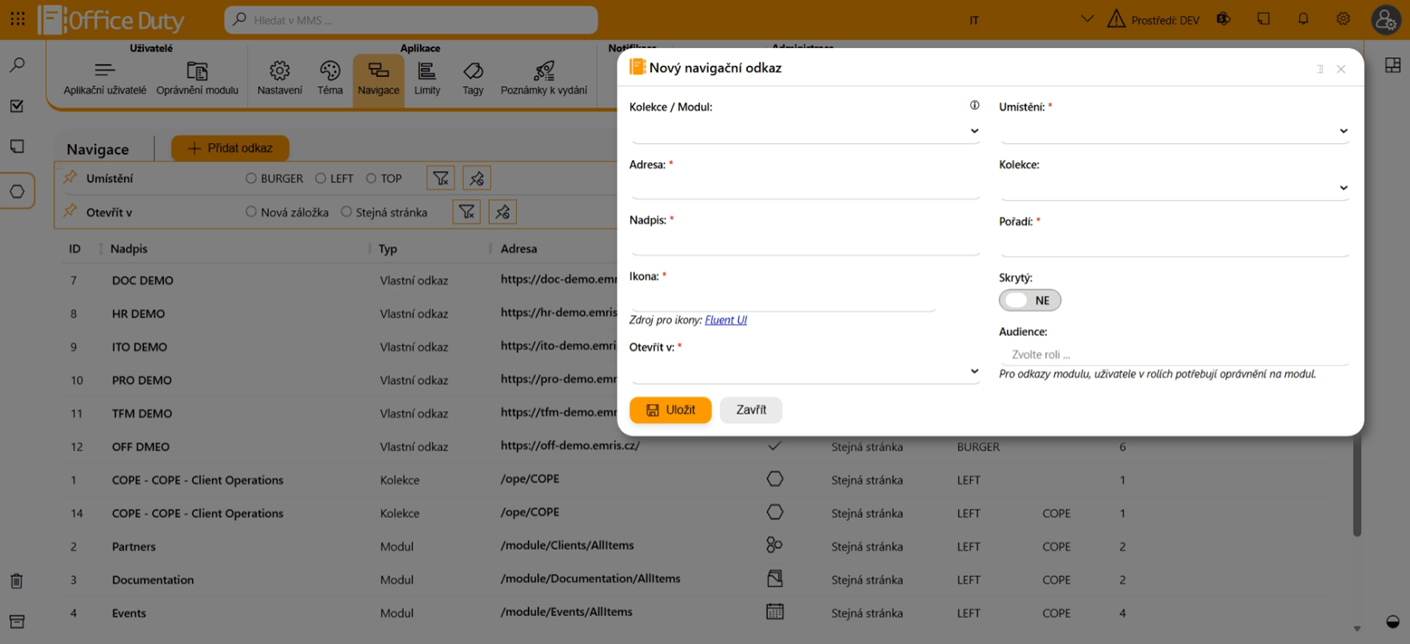Image resolution: width=1410 pixels, height=644 pixels.
Task: Open the Audience role picker
Action: [1174, 354]
